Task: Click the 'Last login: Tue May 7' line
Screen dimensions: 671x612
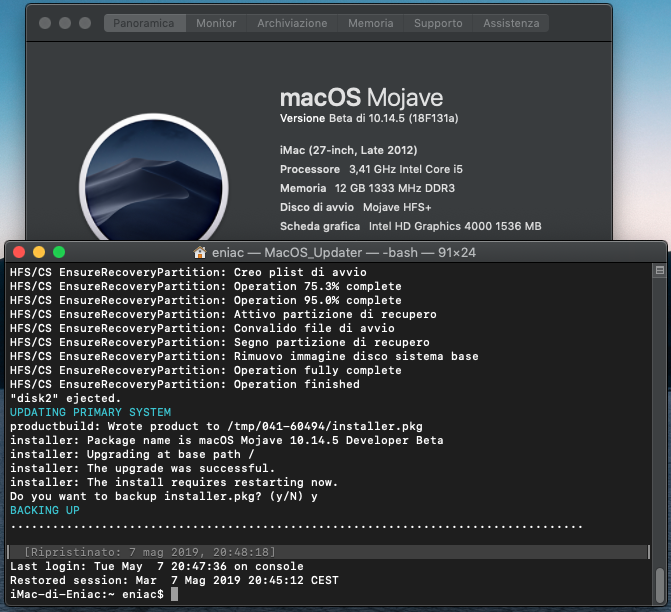Action: click(157, 566)
